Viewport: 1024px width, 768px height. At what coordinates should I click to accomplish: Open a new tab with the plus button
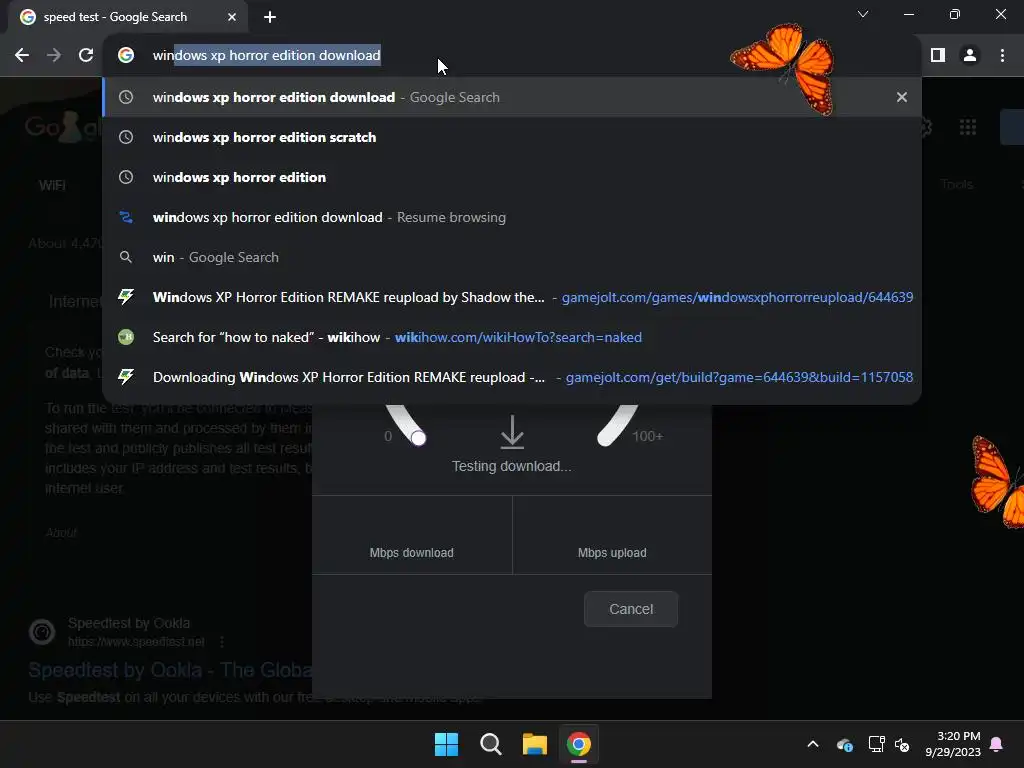pyautogui.click(x=270, y=17)
